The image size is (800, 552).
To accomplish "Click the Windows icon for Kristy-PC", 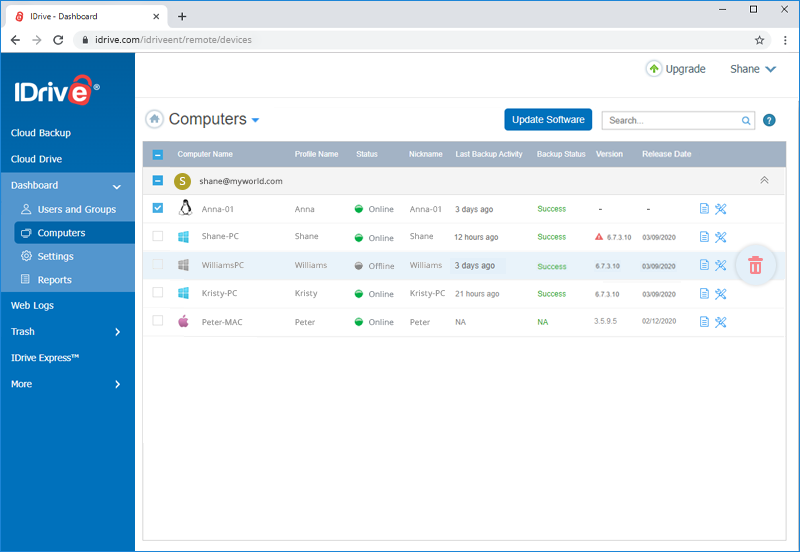I will tap(183, 293).
